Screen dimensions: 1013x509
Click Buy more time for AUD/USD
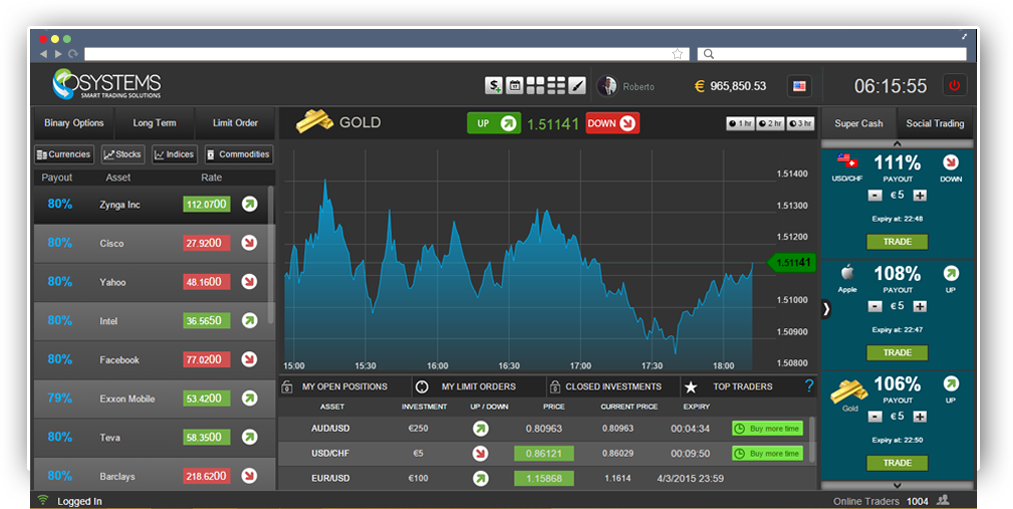coord(768,428)
